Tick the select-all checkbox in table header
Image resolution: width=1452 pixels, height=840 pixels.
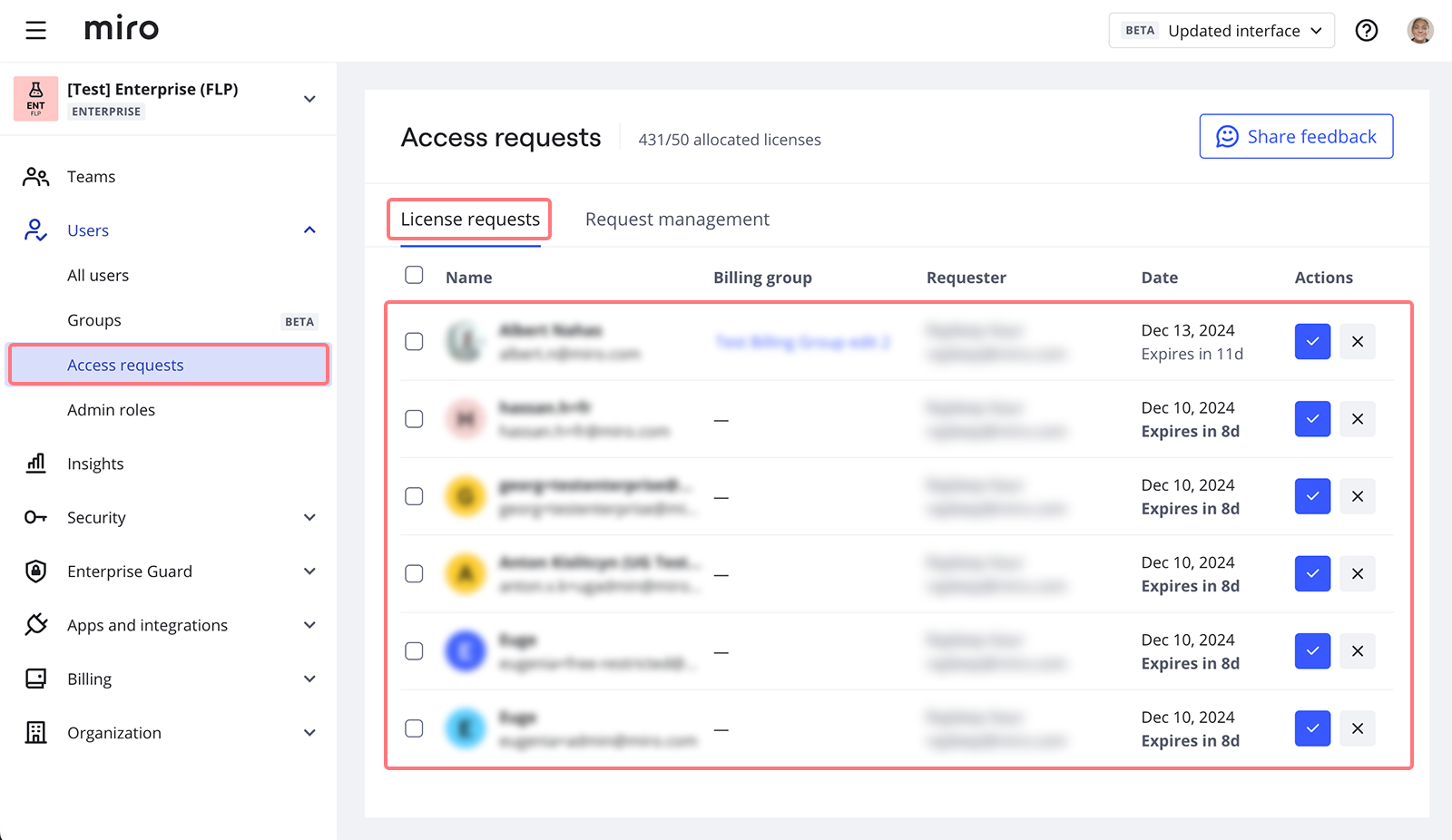point(414,275)
